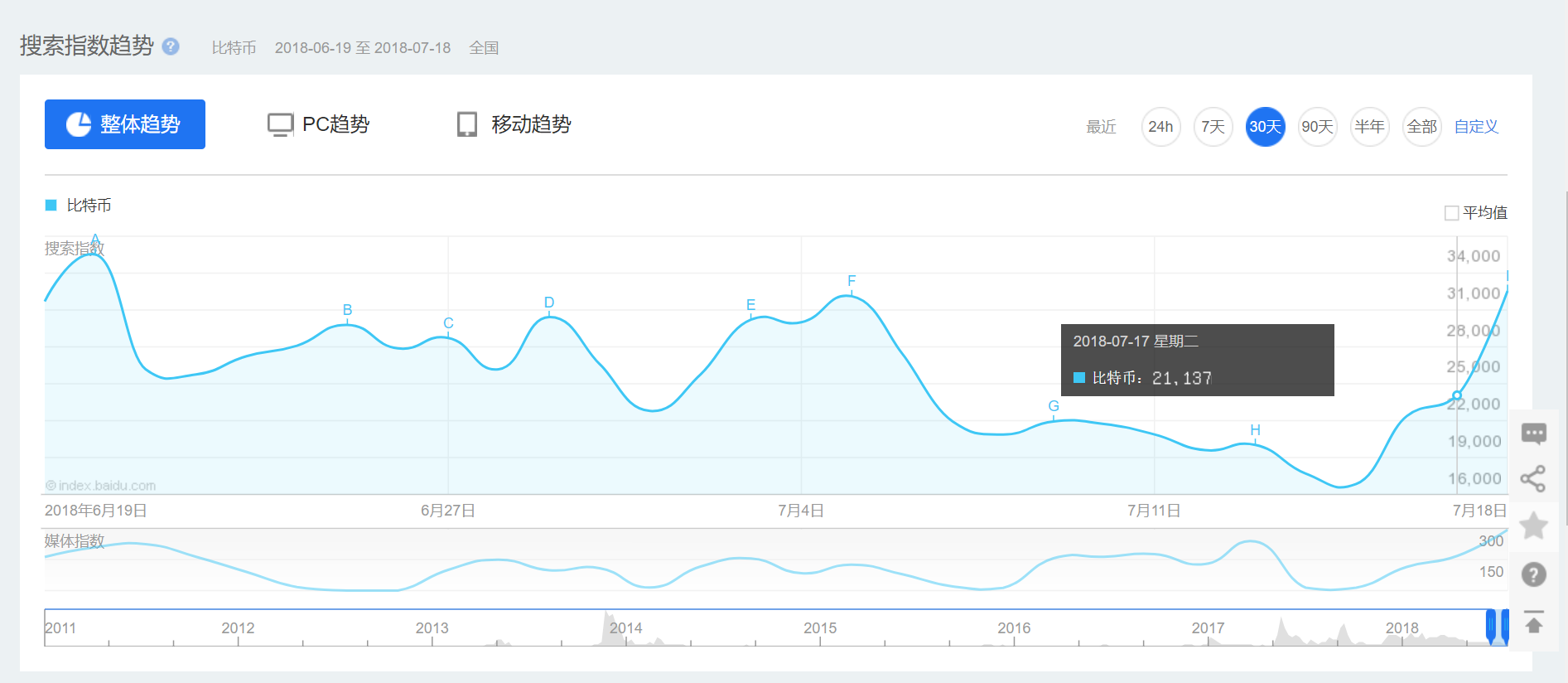Click 2016 on the timeline overview
Viewport: 1568px width, 683px height.
(1014, 628)
